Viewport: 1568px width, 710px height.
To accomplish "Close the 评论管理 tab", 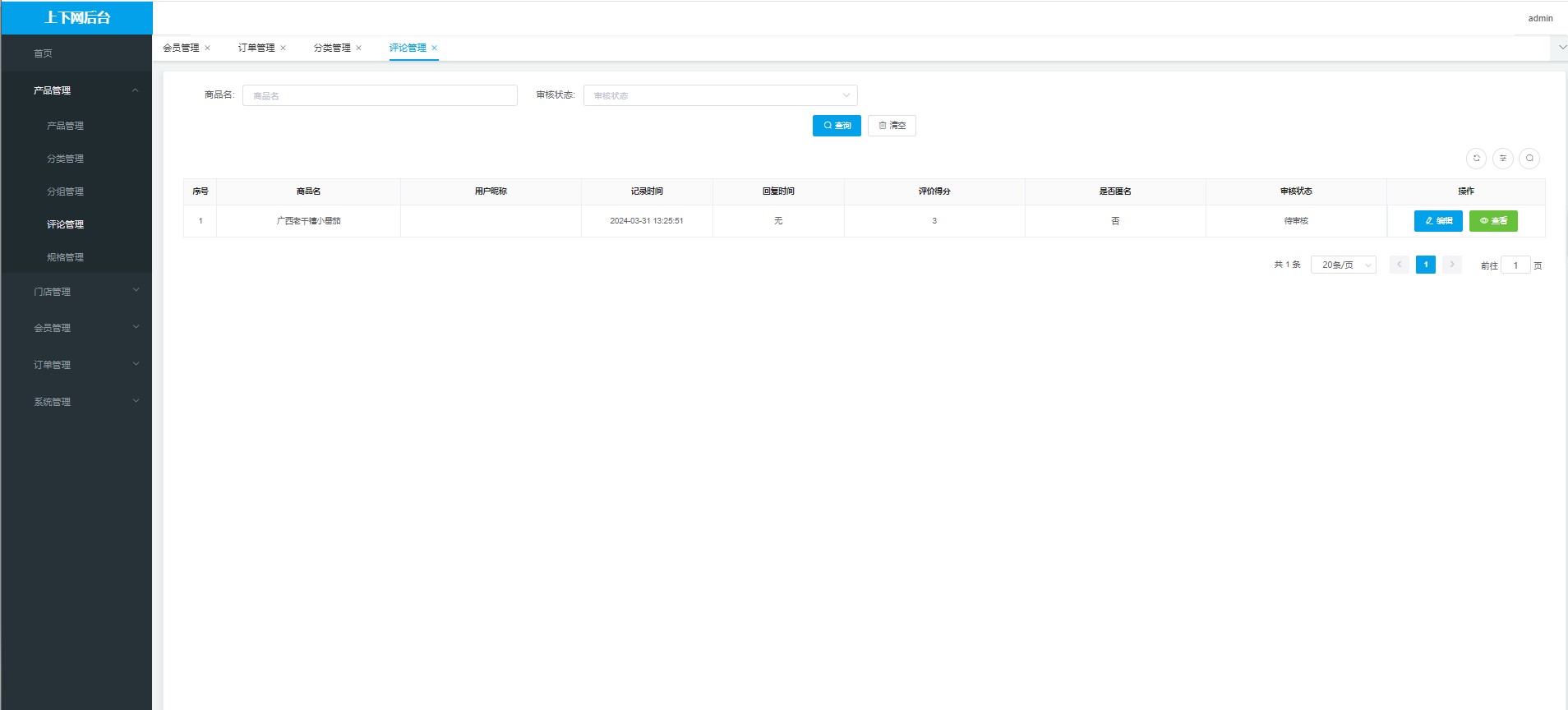I will [435, 48].
